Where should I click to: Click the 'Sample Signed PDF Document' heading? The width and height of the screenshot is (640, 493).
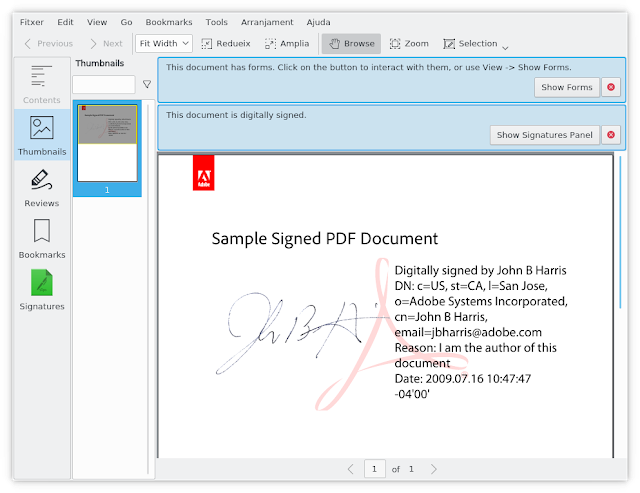pyautogui.click(x=324, y=239)
